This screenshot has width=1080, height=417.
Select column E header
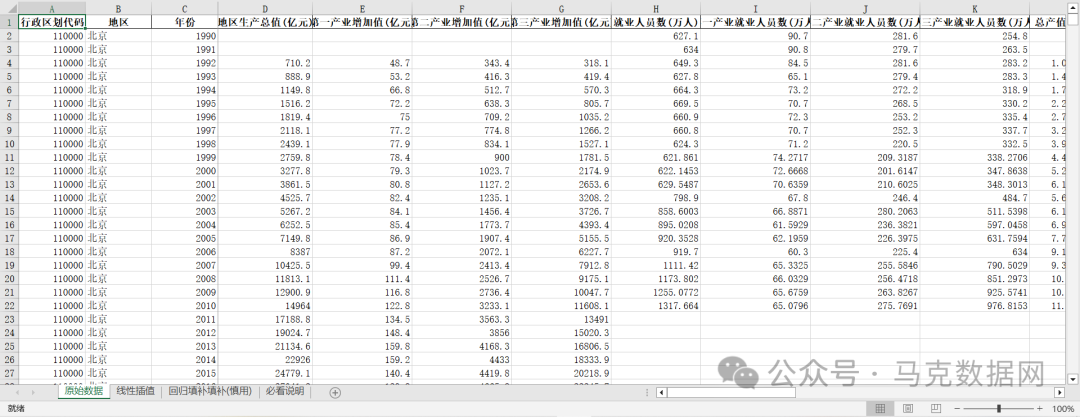pos(362,8)
